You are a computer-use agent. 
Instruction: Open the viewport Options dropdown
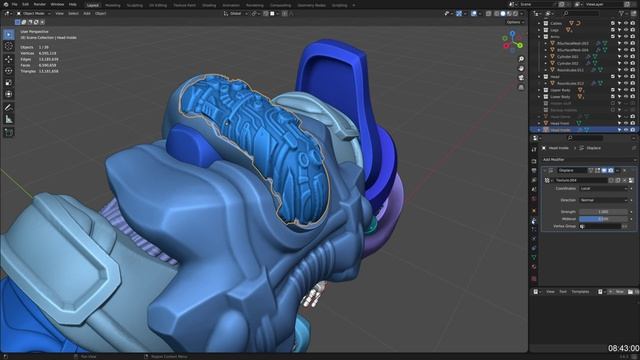tap(514, 22)
